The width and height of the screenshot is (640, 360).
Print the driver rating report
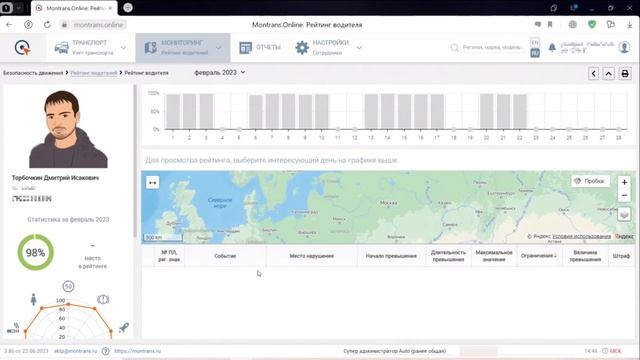(625, 73)
